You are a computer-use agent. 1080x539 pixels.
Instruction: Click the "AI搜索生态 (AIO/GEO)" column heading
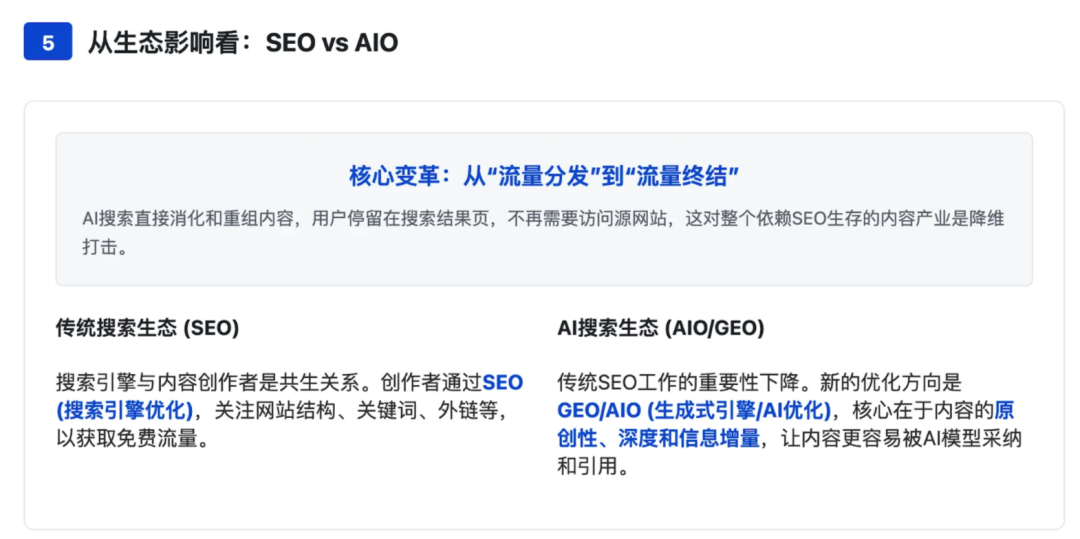pyautogui.click(x=660, y=328)
